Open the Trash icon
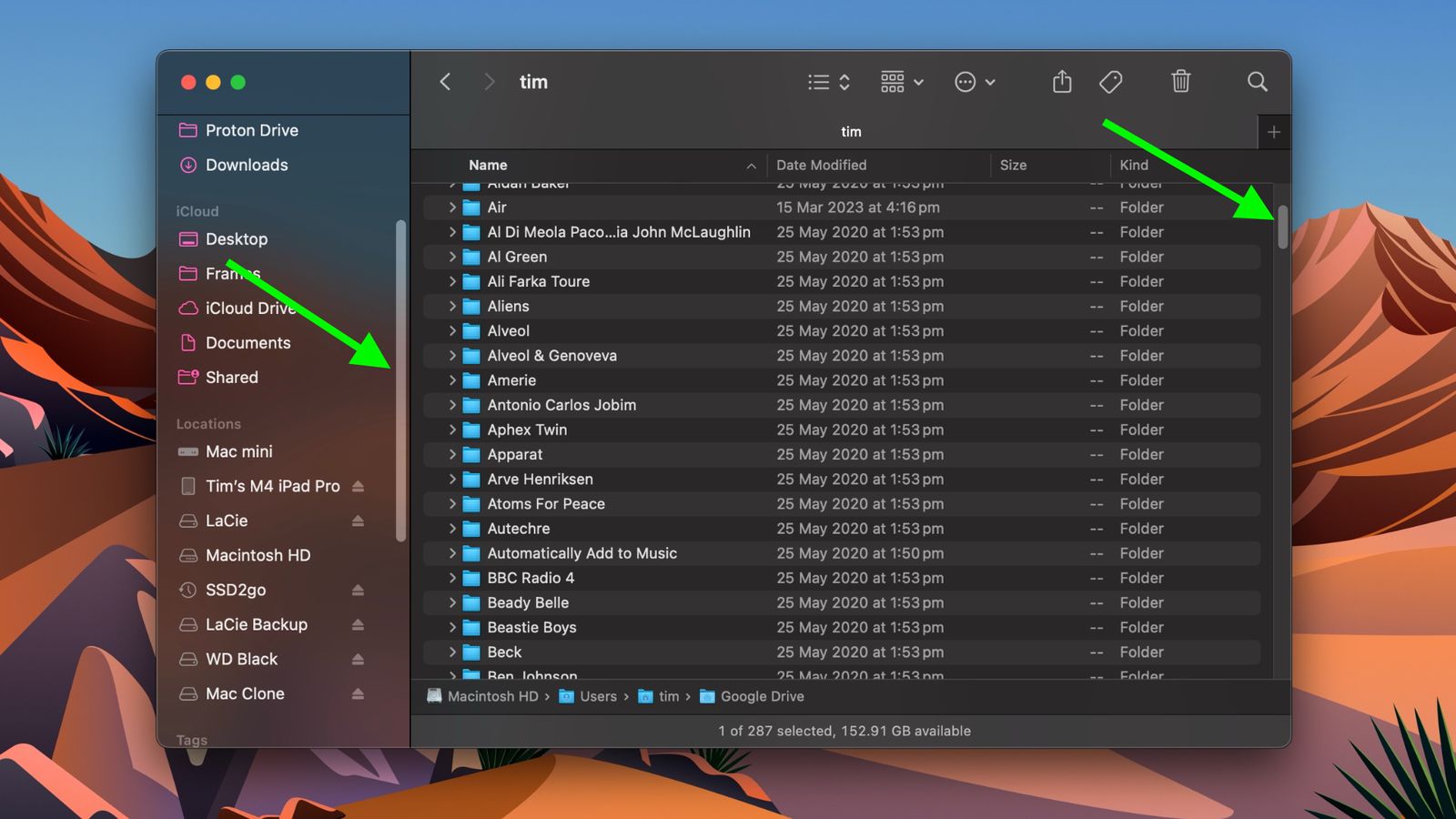 pyautogui.click(x=1180, y=82)
